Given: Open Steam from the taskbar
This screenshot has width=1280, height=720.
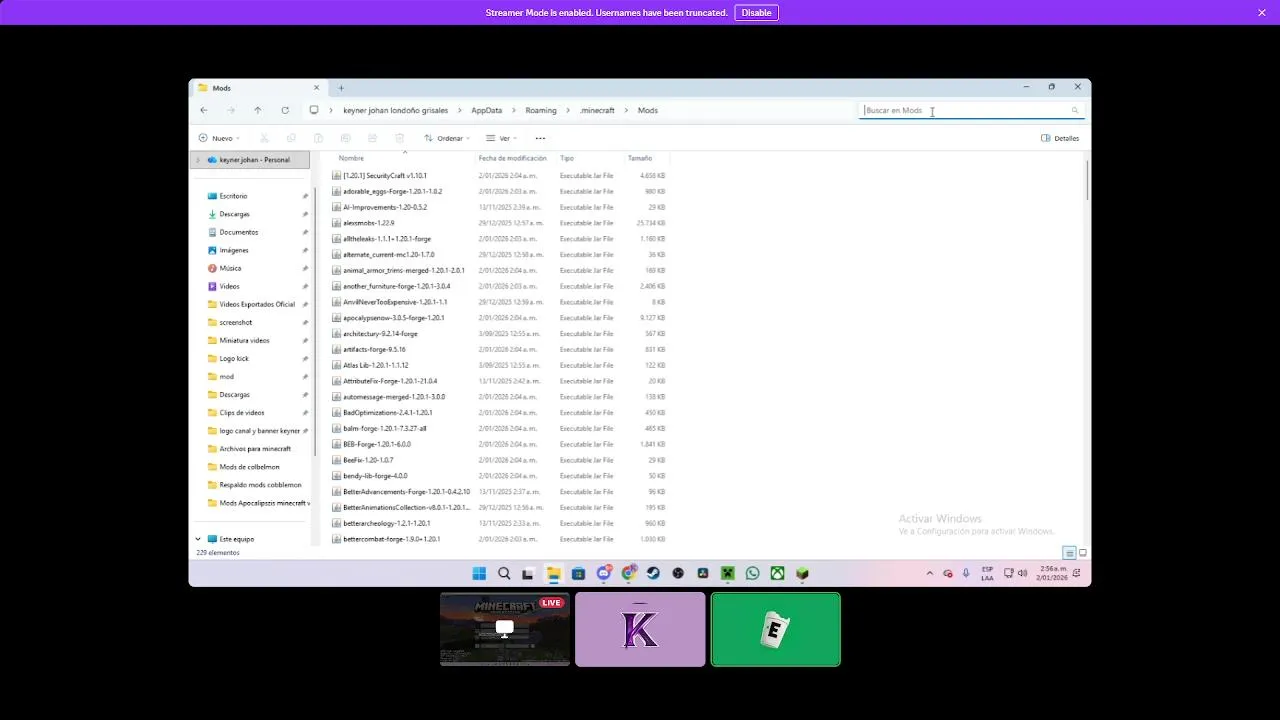Looking at the screenshot, I should [x=653, y=573].
